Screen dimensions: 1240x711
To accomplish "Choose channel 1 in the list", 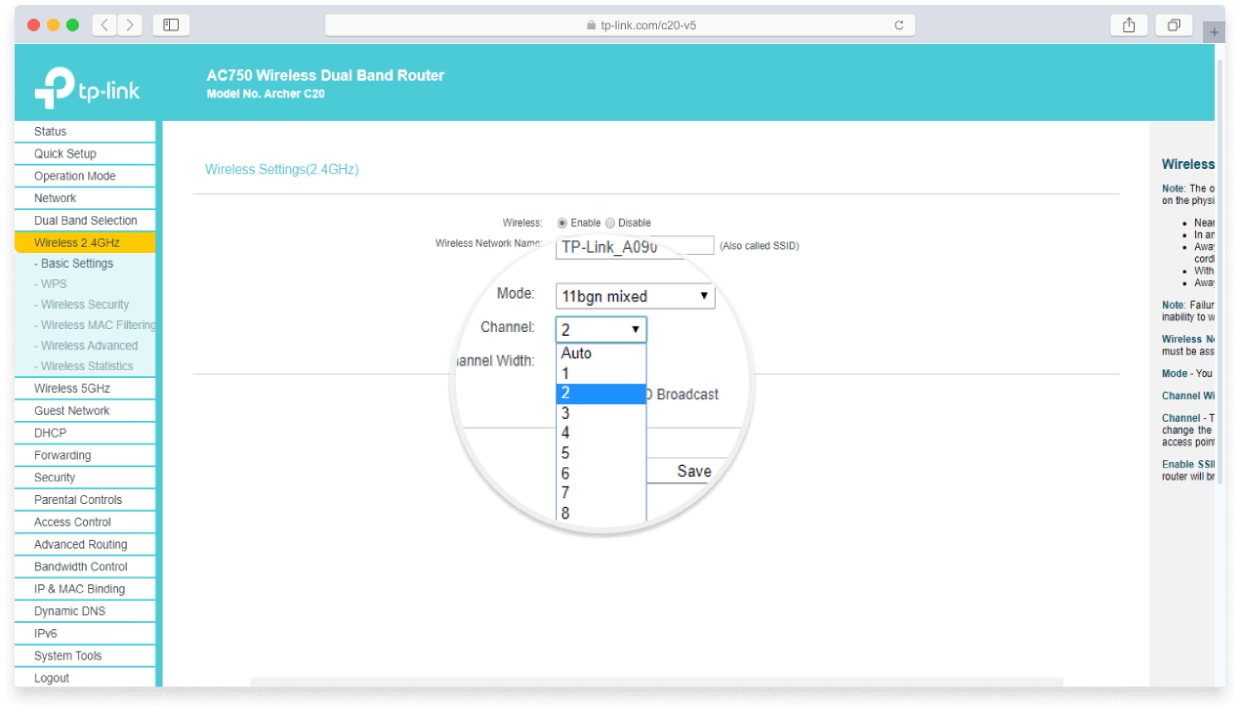I will pos(601,374).
